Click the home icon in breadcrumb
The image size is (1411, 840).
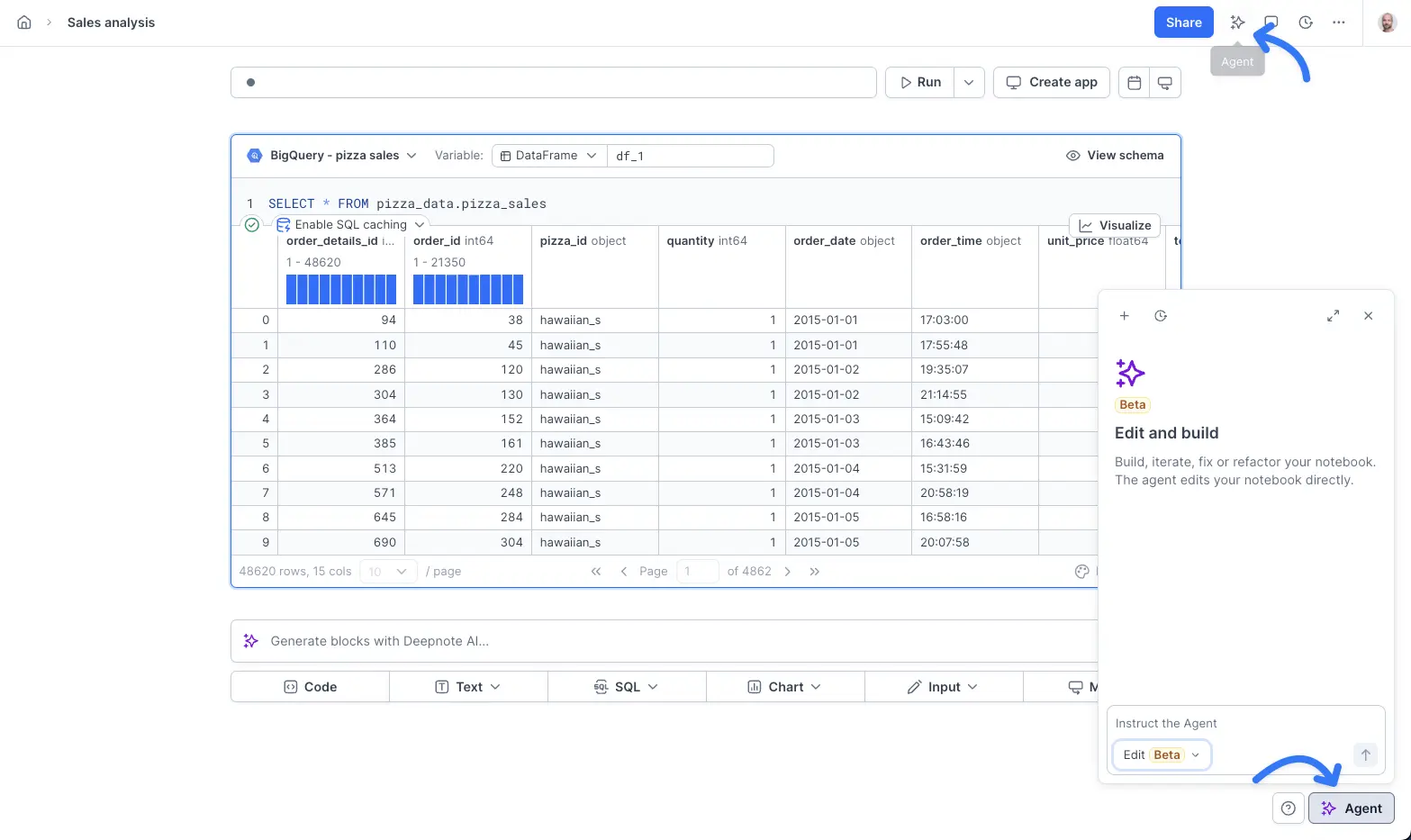24,23
